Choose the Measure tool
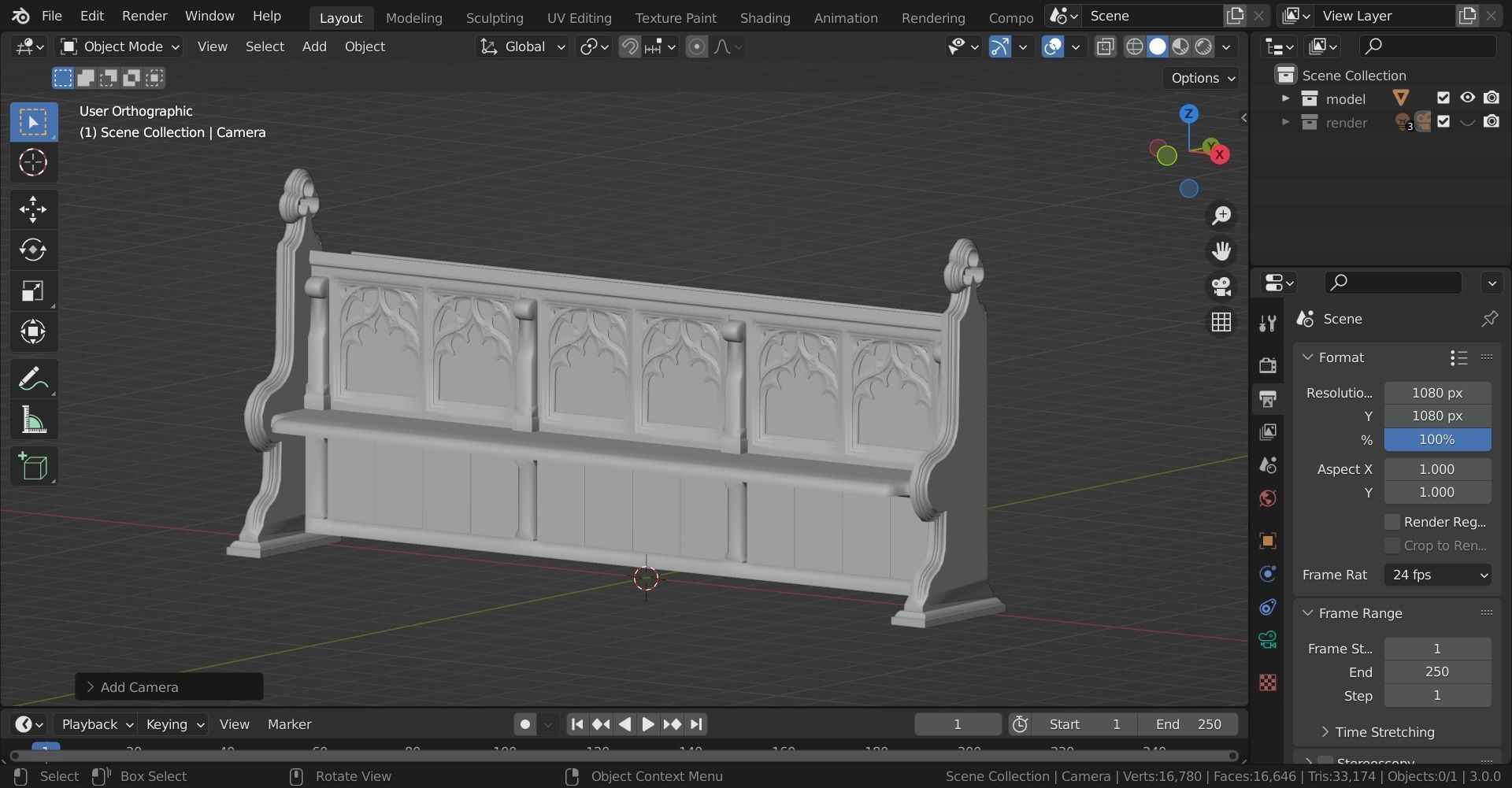This screenshot has width=1512, height=788. tap(33, 420)
